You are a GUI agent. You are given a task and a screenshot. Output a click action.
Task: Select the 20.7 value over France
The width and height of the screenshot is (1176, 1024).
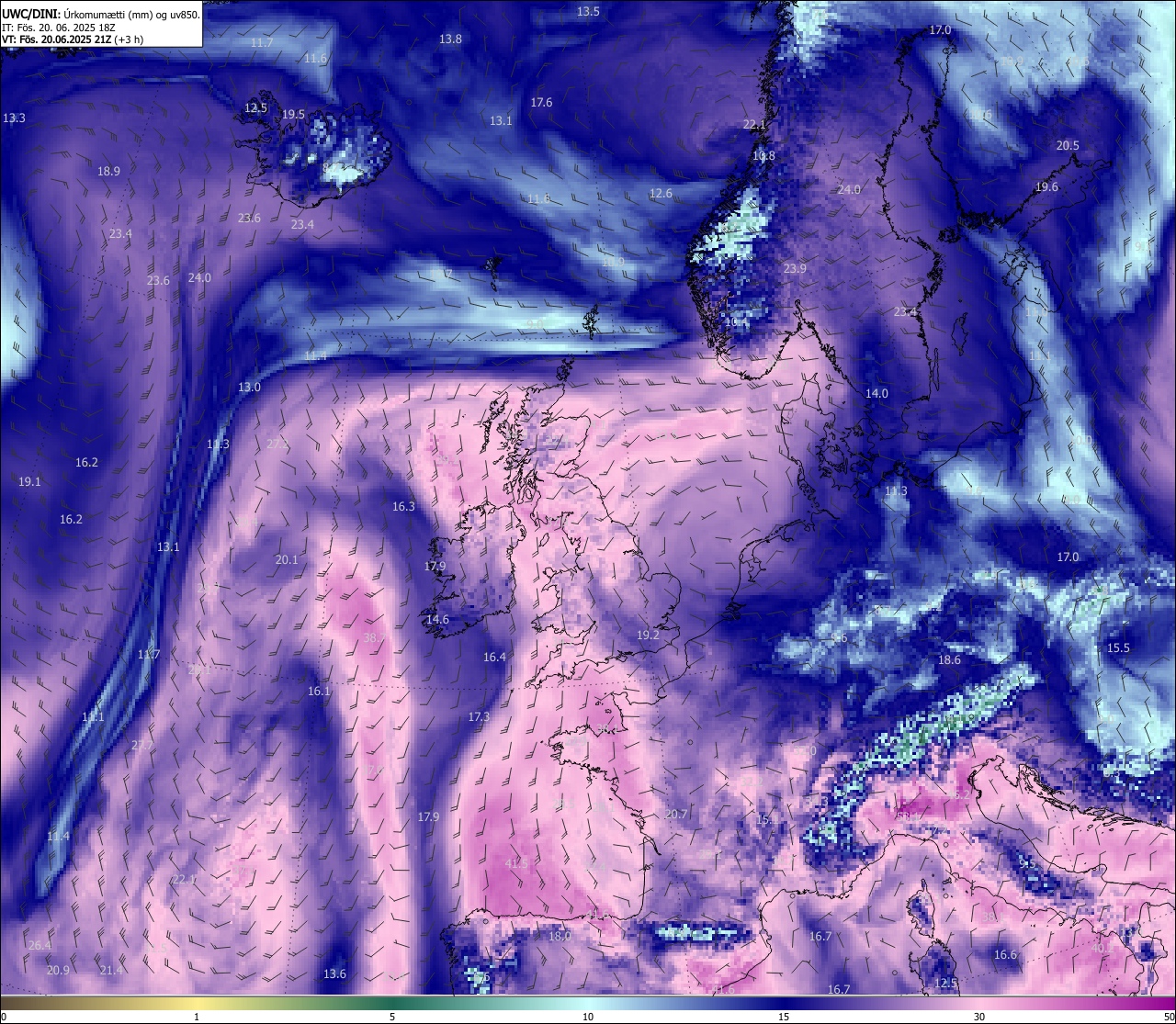pyautogui.click(x=675, y=815)
